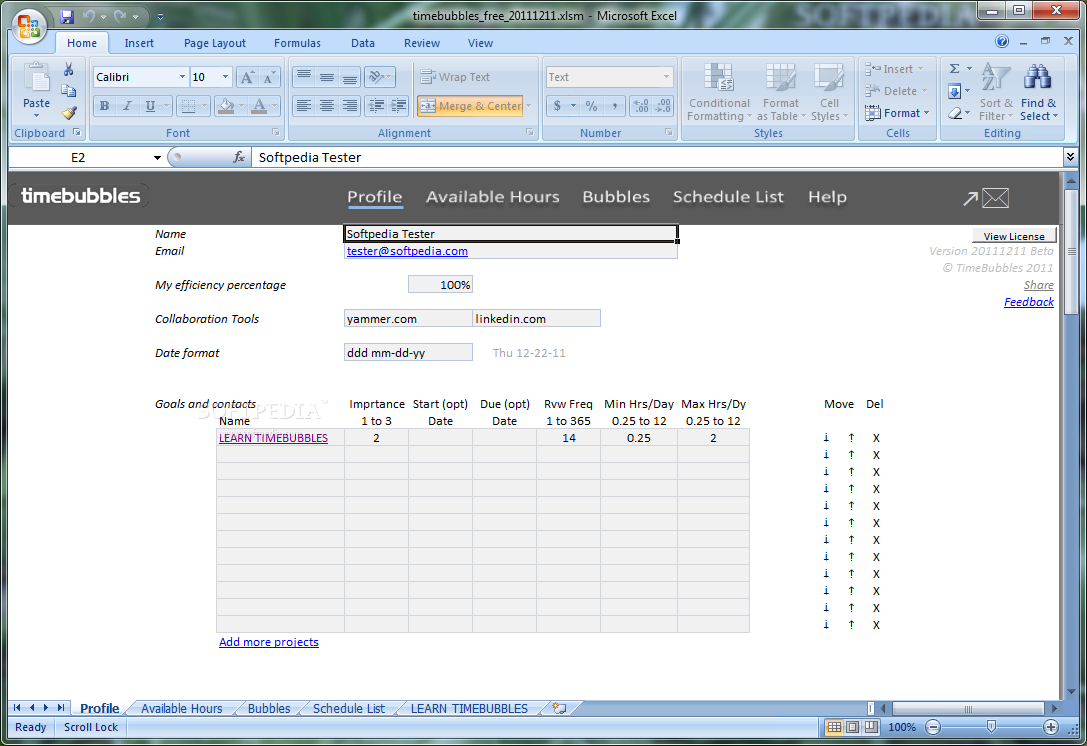The image size is (1087, 746).
Task: Apply Accounting dollar format
Action: point(557,106)
